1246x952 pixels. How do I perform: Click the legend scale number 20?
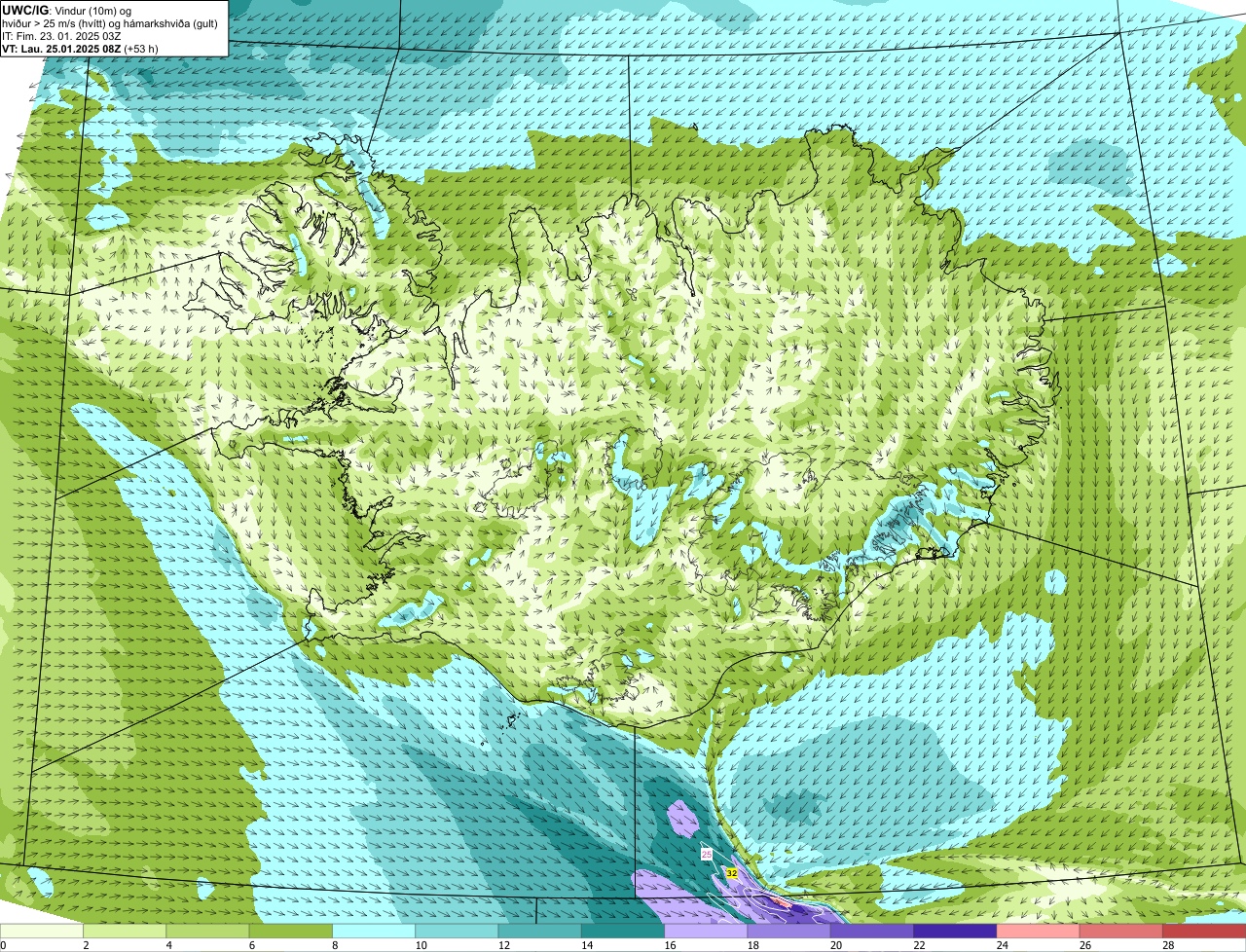835,945
